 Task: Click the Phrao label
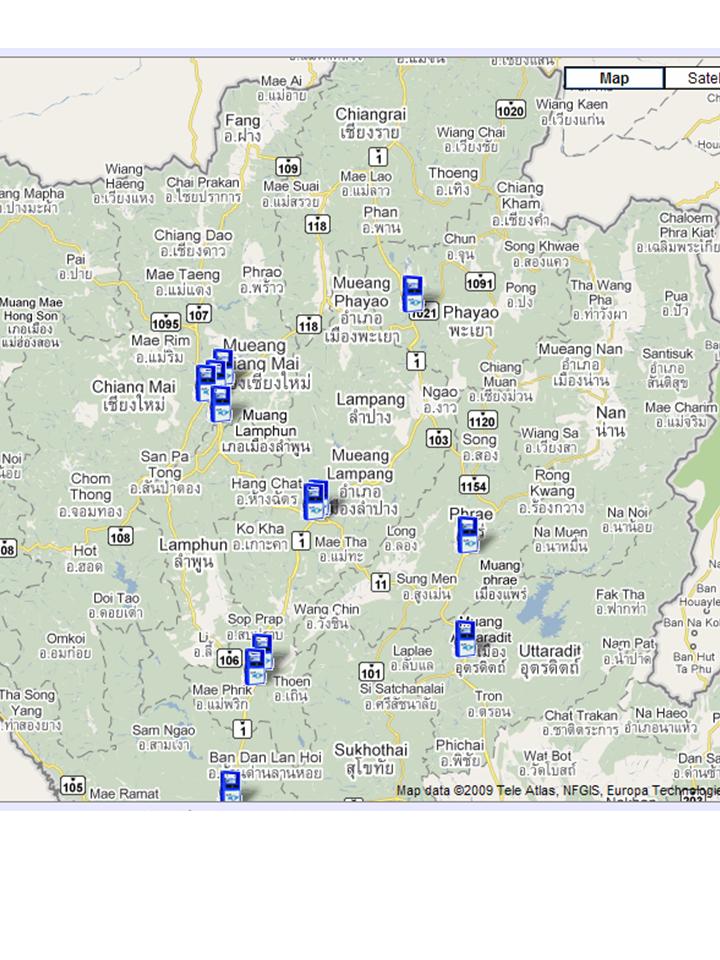pyautogui.click(x=261, y=279)
